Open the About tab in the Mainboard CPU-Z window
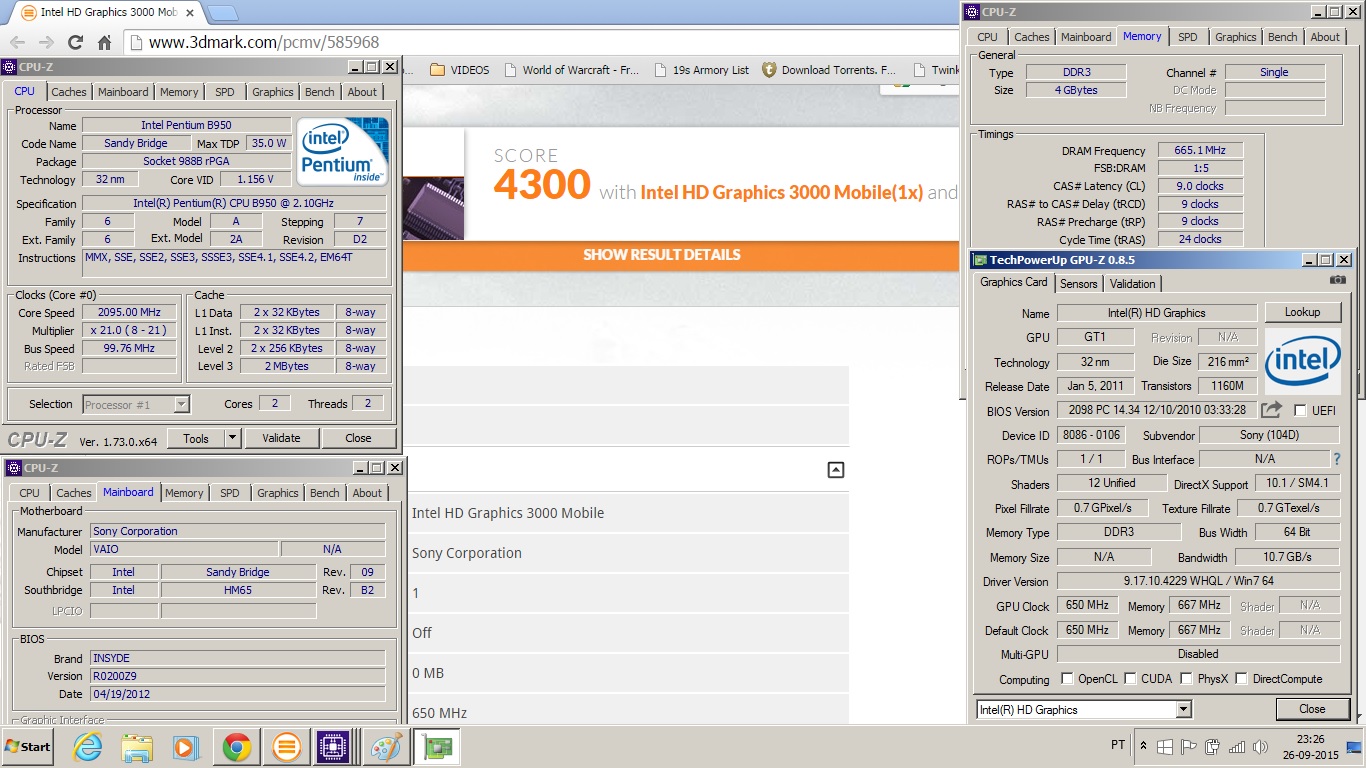 [367, 493]
